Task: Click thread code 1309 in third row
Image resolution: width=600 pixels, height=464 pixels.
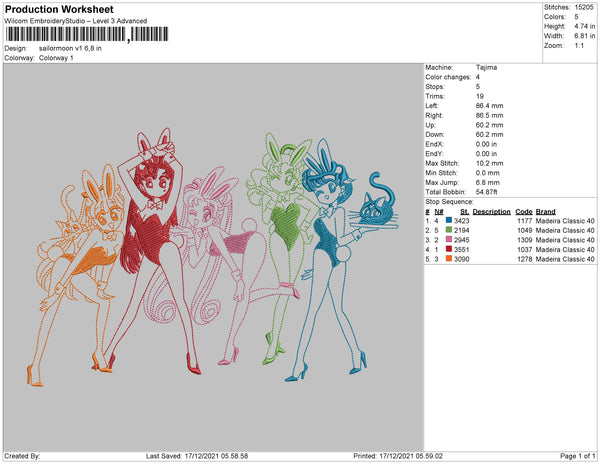Action: click(x=525, y=240)
